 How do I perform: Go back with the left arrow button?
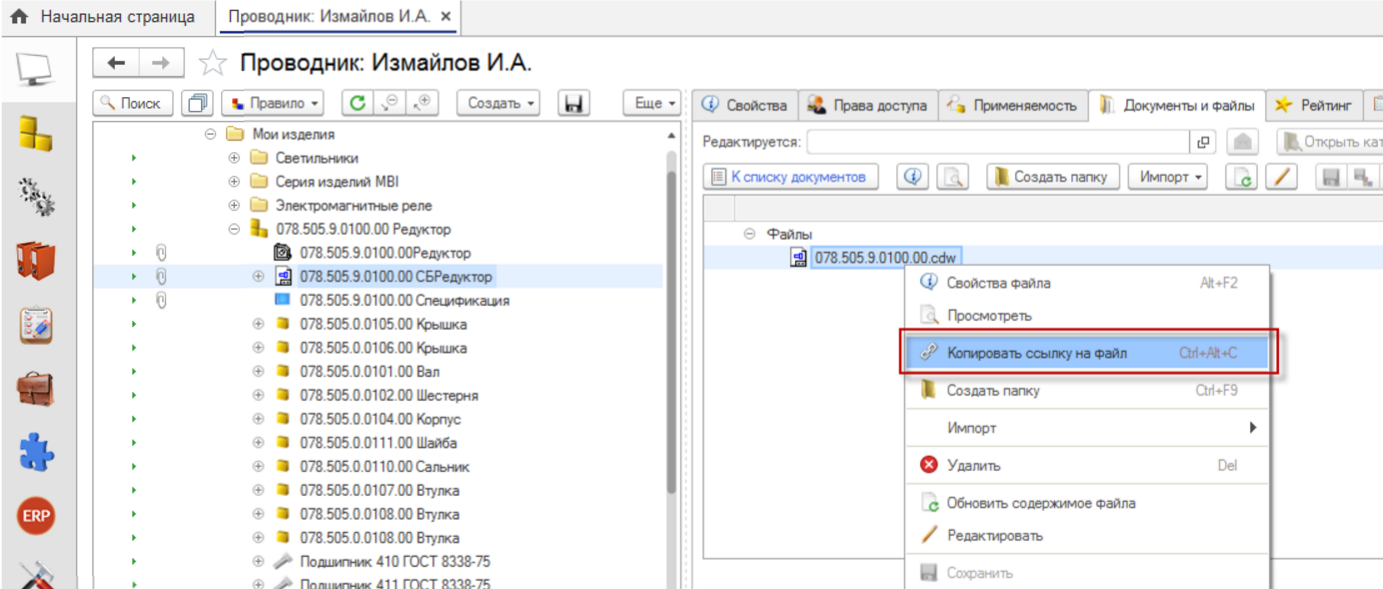click(116, 63)
